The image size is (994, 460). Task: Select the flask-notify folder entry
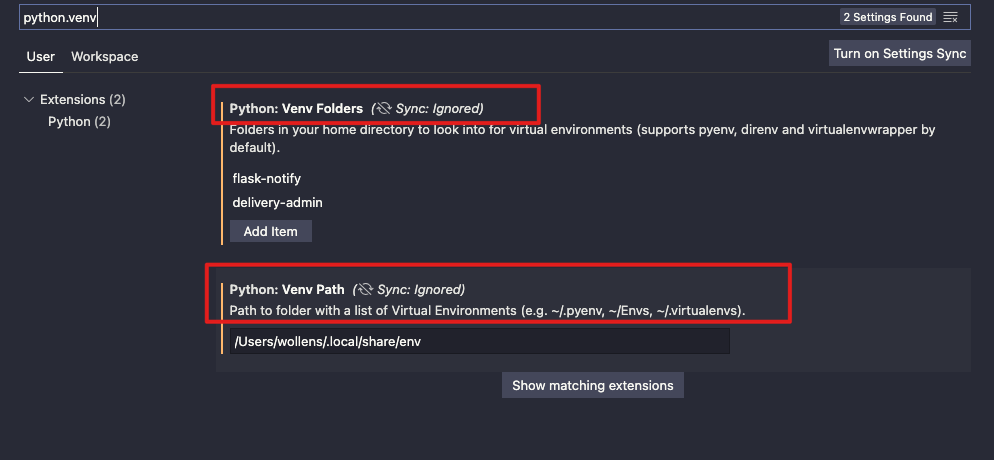(266, 178)
